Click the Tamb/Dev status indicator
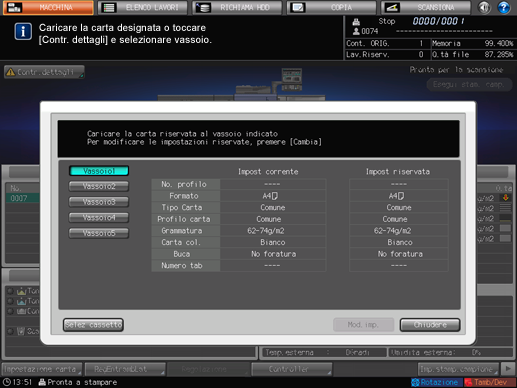Viewport: 517px width, 388px height. (489, 382)
